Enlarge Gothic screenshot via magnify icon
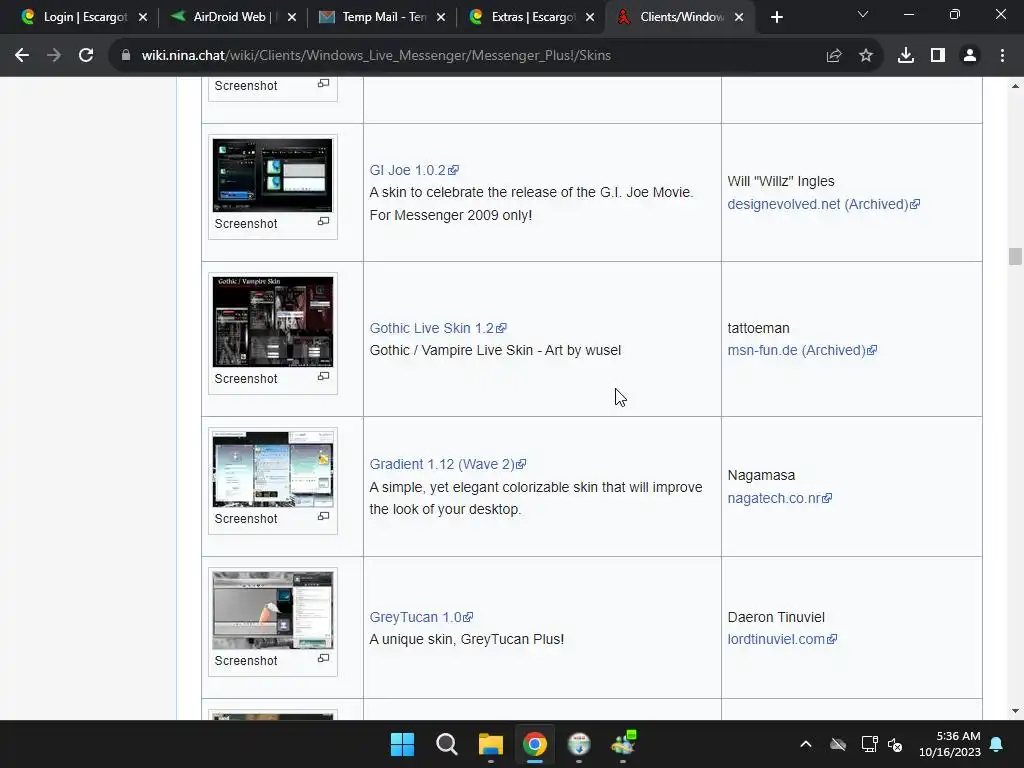 click(323, 377)
